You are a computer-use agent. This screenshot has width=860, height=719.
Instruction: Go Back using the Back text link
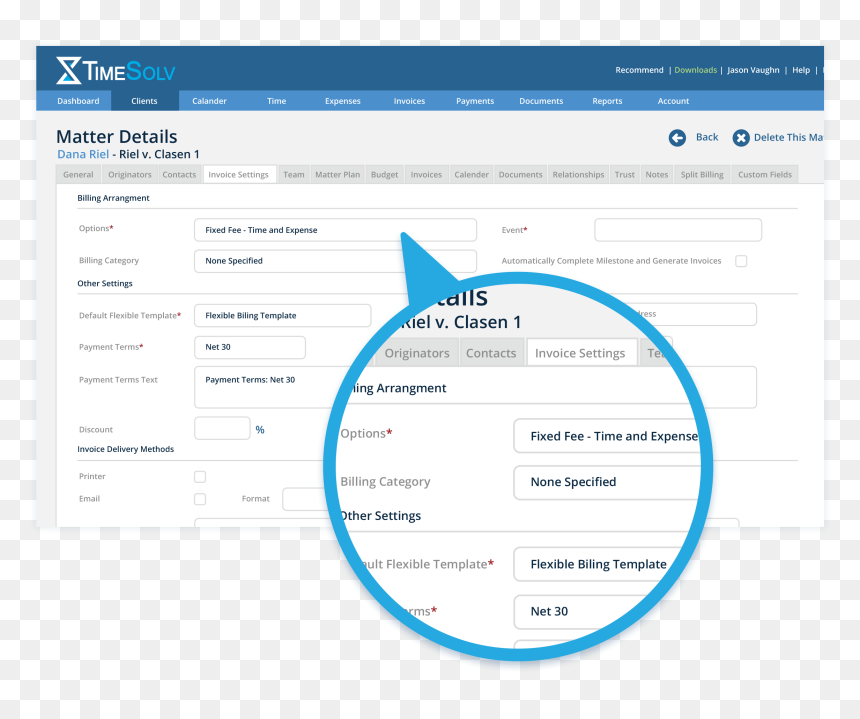706,137
